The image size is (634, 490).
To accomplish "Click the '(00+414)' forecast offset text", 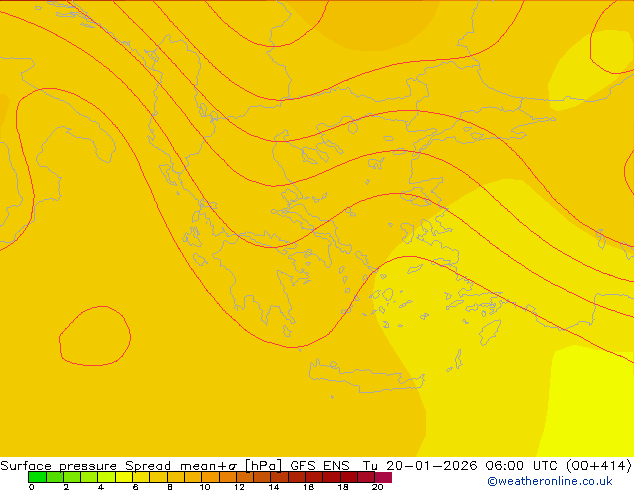I will click(x=597, y=466).
